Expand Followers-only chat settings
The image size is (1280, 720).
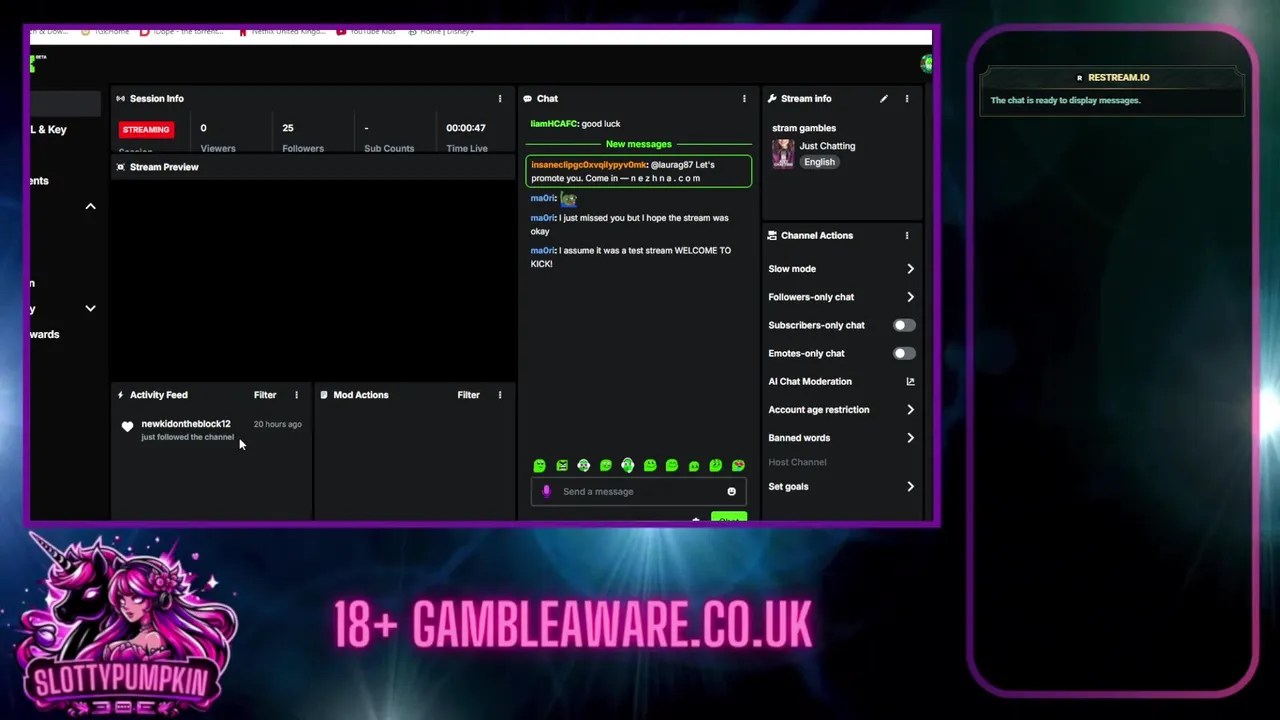click(x=910, y=297)
